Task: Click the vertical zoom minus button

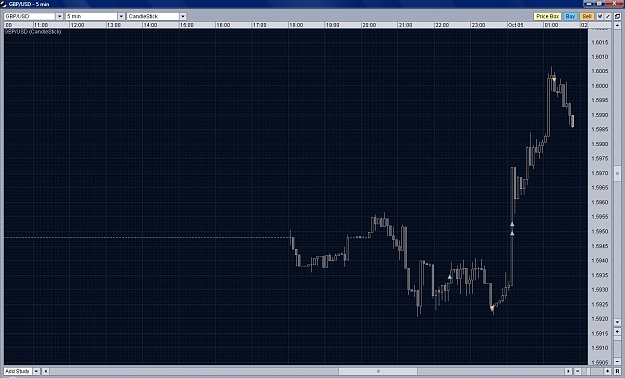Action: pyautogui.click(x=617, y=362)
